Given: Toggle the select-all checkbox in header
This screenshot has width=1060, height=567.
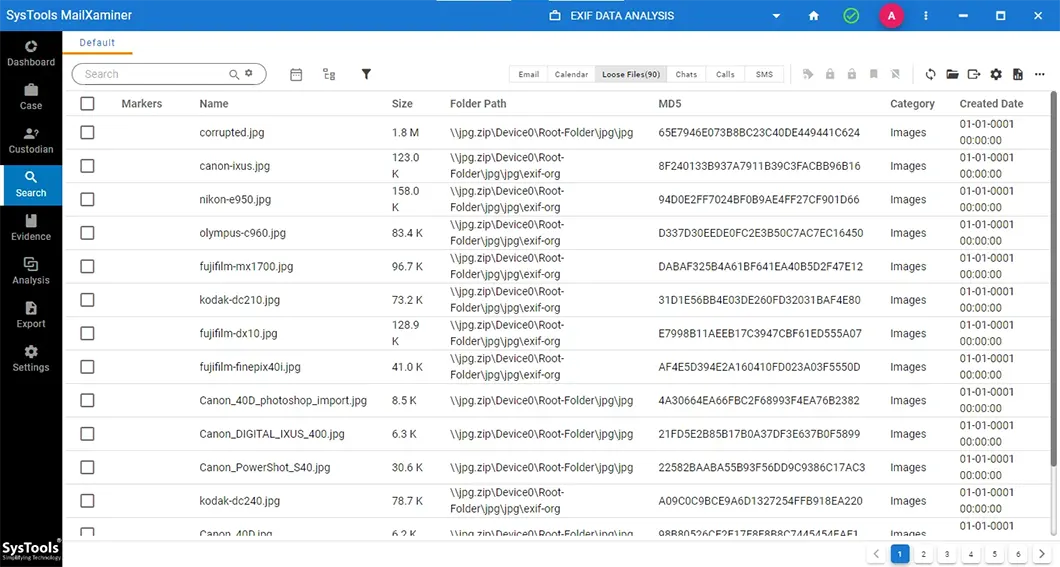Looking at the screenshot, I should coord(87,103).
